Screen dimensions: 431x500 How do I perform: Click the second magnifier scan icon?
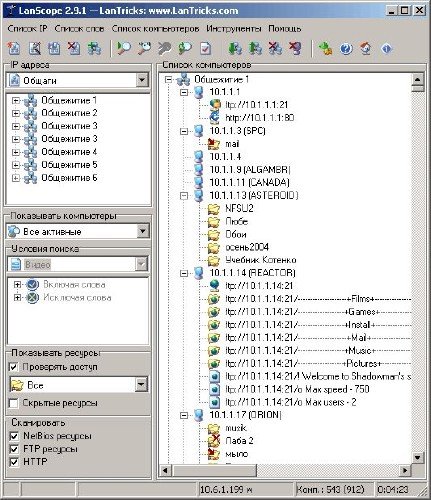pyautogui.click(x=144, y=49)
